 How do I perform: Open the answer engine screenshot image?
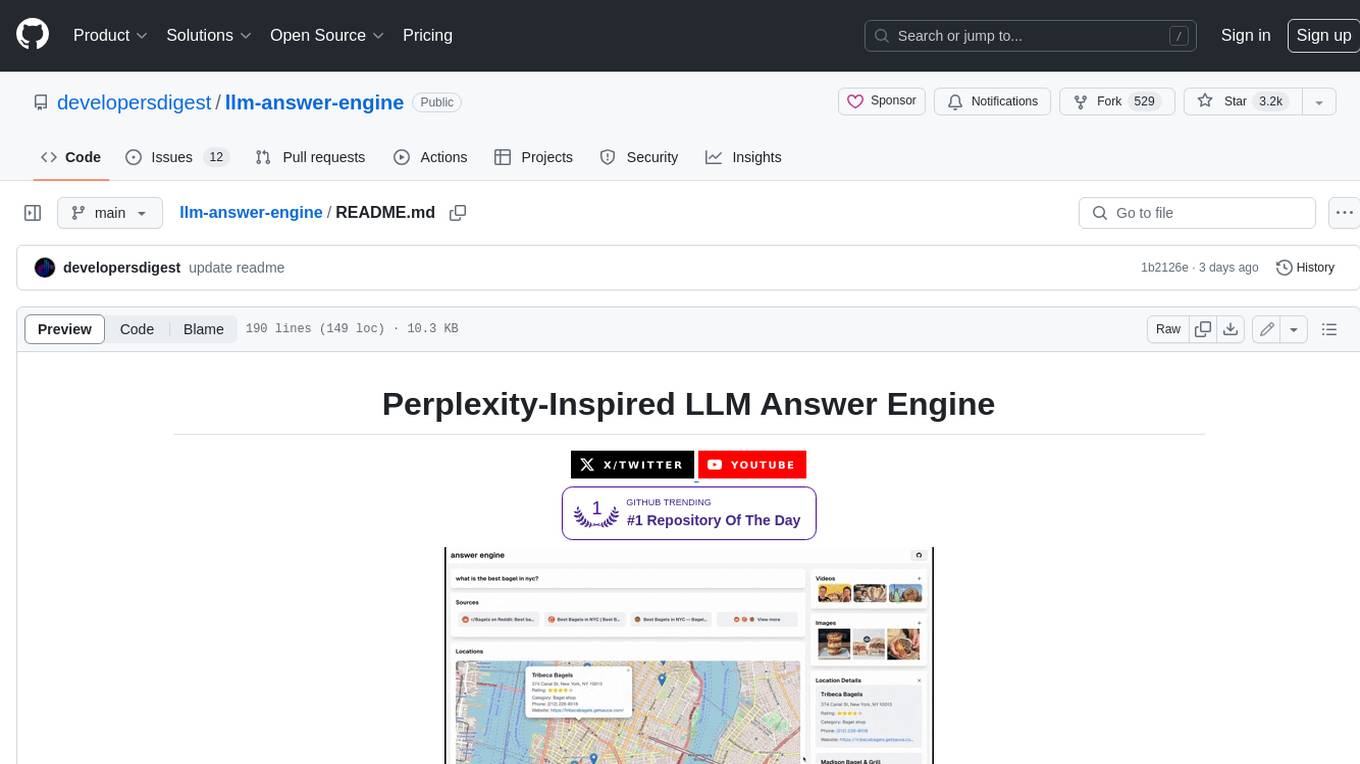coord(689,655)
